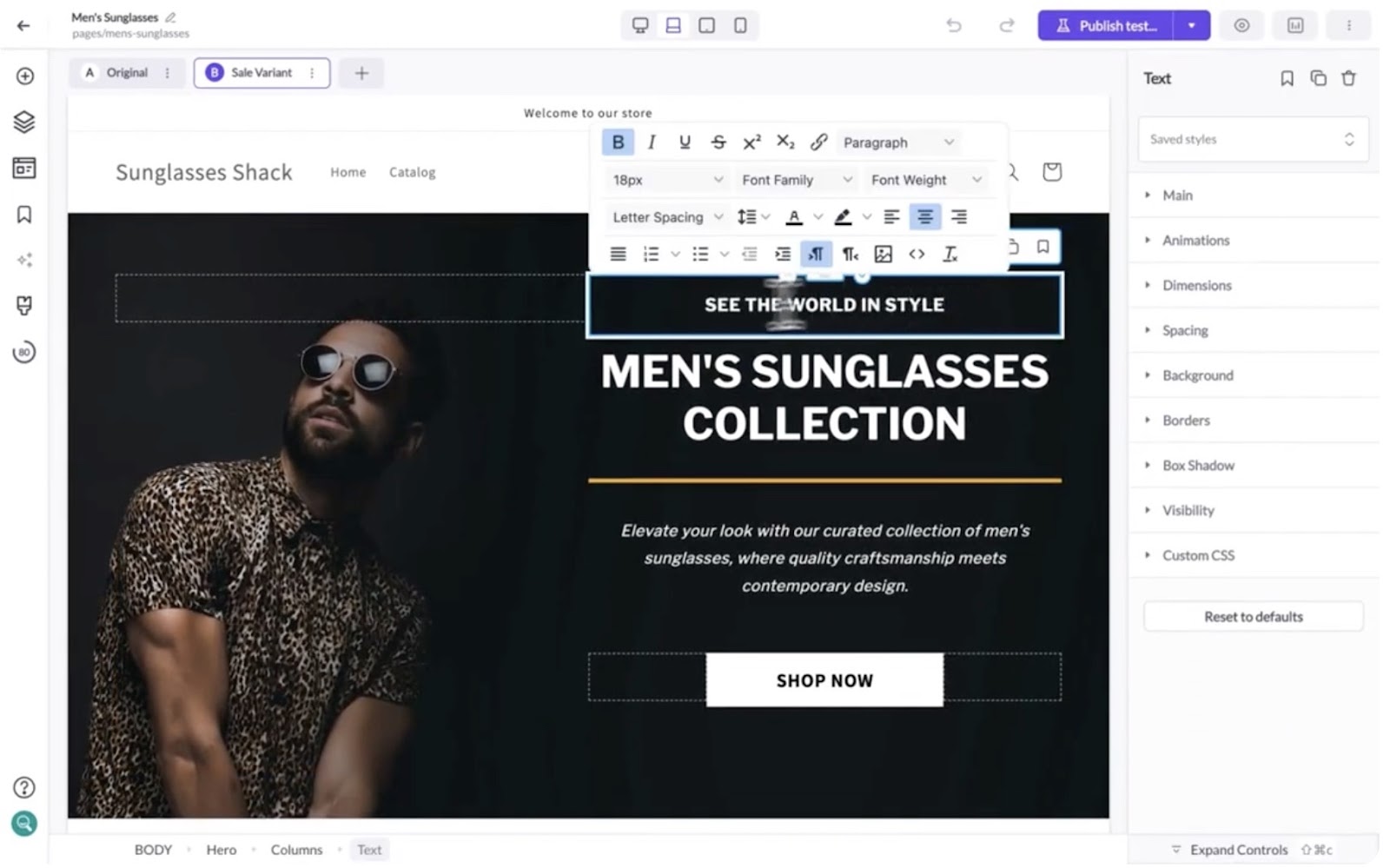Click the Reset to defaults button
Viewport: 1390px width, 868px height.
pos(1253,616)
